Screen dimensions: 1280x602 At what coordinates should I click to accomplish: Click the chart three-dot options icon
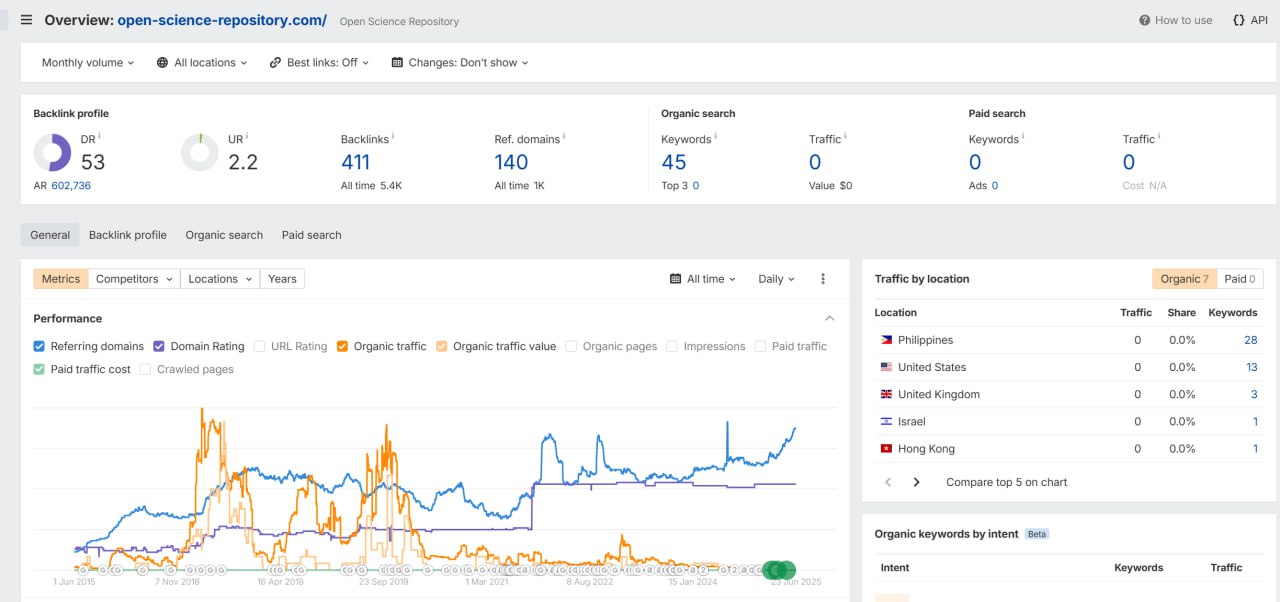point(823,279)
